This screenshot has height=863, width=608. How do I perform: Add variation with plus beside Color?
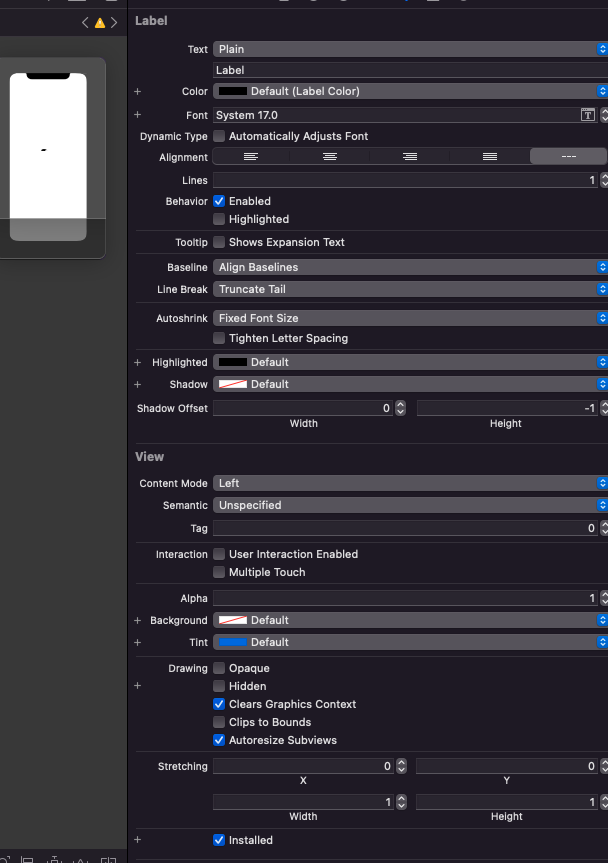pyautogui.click(x=138, y=91)
